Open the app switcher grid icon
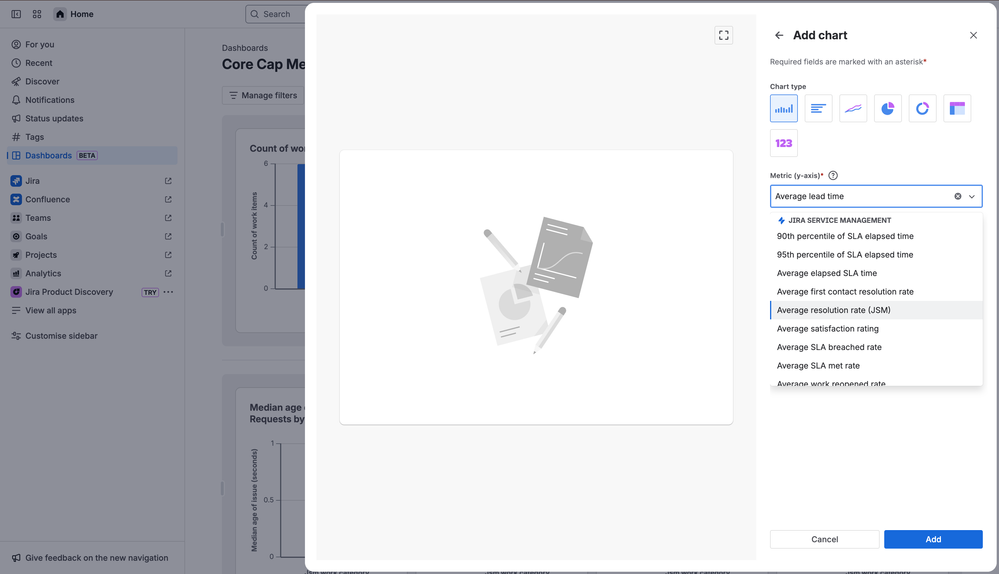The height and width of the screenshot is (574, 999). 37,14
